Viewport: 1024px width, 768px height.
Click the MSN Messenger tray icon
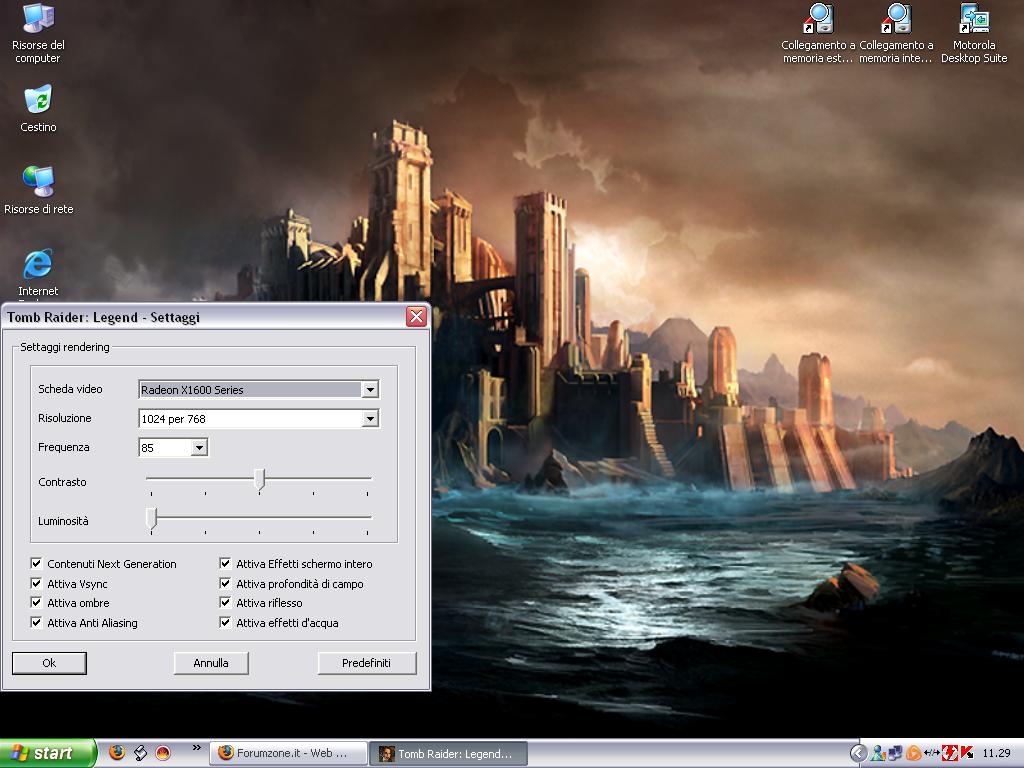878,754
